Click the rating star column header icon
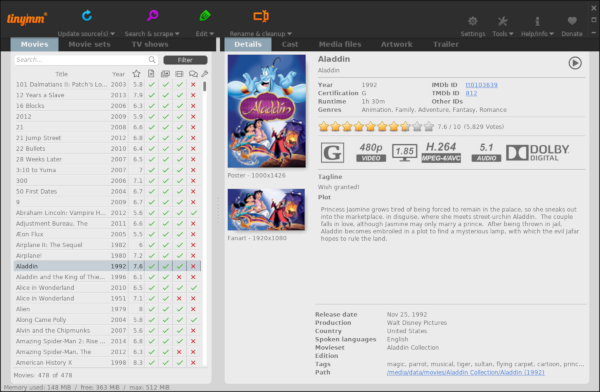Viewport: 600px width, 392px height. (136, 74)
